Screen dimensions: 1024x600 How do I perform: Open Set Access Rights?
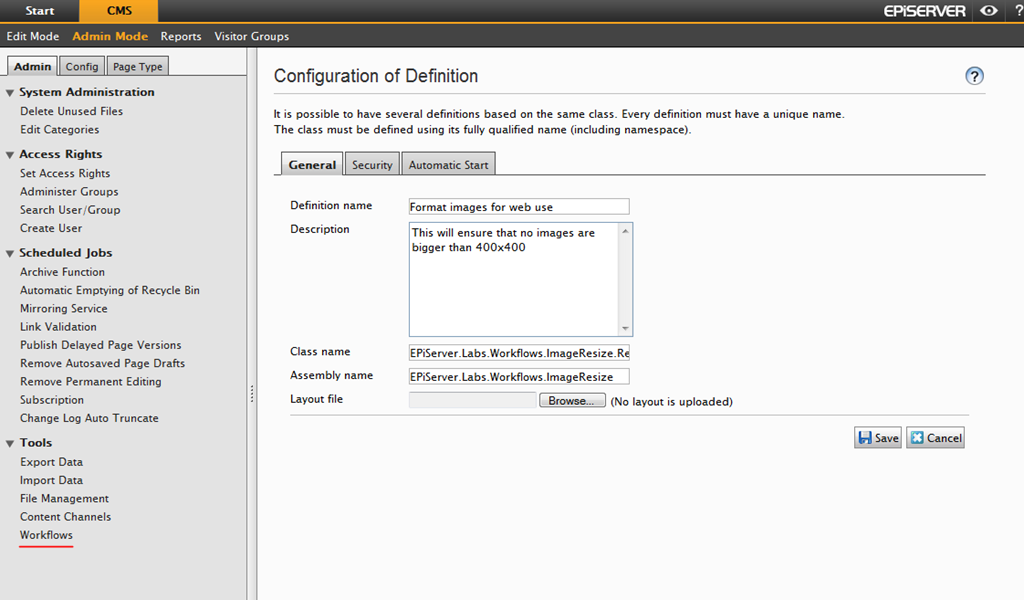65,173
